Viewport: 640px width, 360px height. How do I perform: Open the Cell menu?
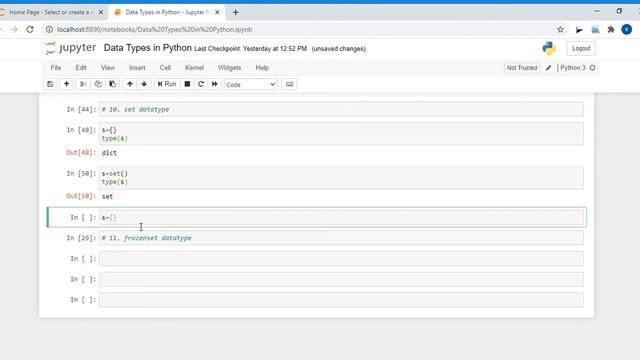pyautogui.click(x=165, y=68)
